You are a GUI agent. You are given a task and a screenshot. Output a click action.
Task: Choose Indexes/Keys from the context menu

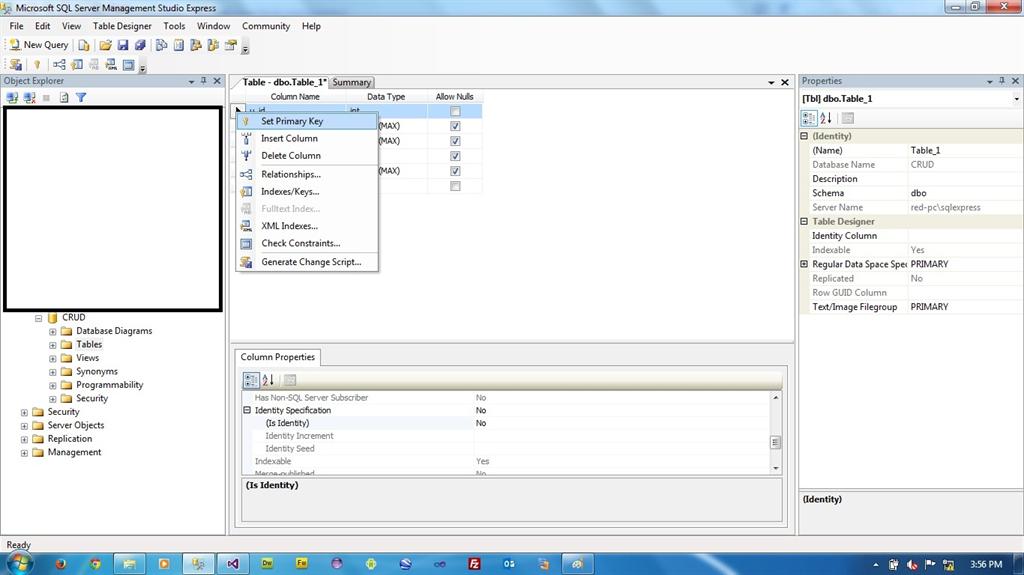pyautogui.click(x=307, y=191)
